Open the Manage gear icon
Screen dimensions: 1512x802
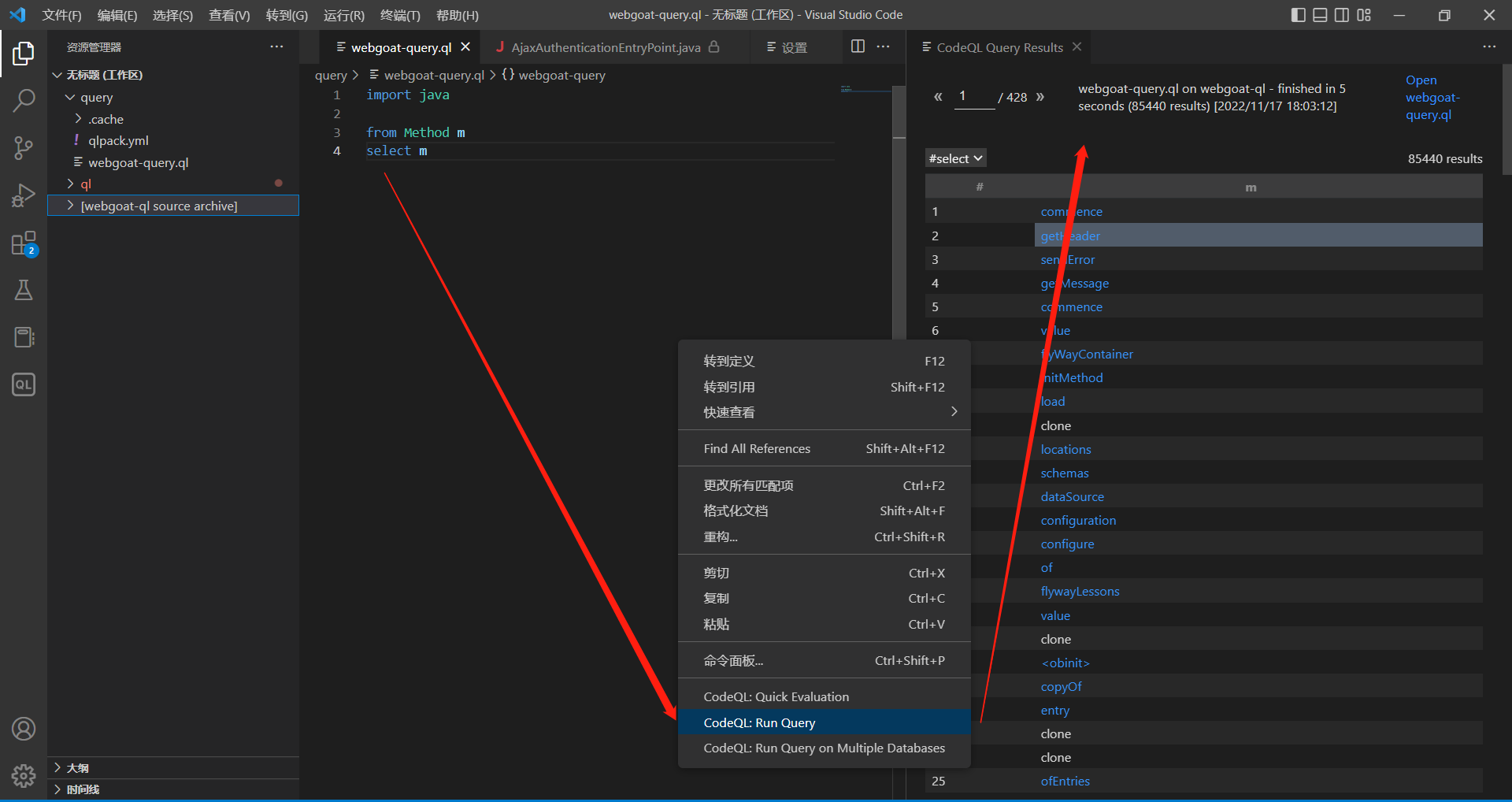(x=24, y=776)
